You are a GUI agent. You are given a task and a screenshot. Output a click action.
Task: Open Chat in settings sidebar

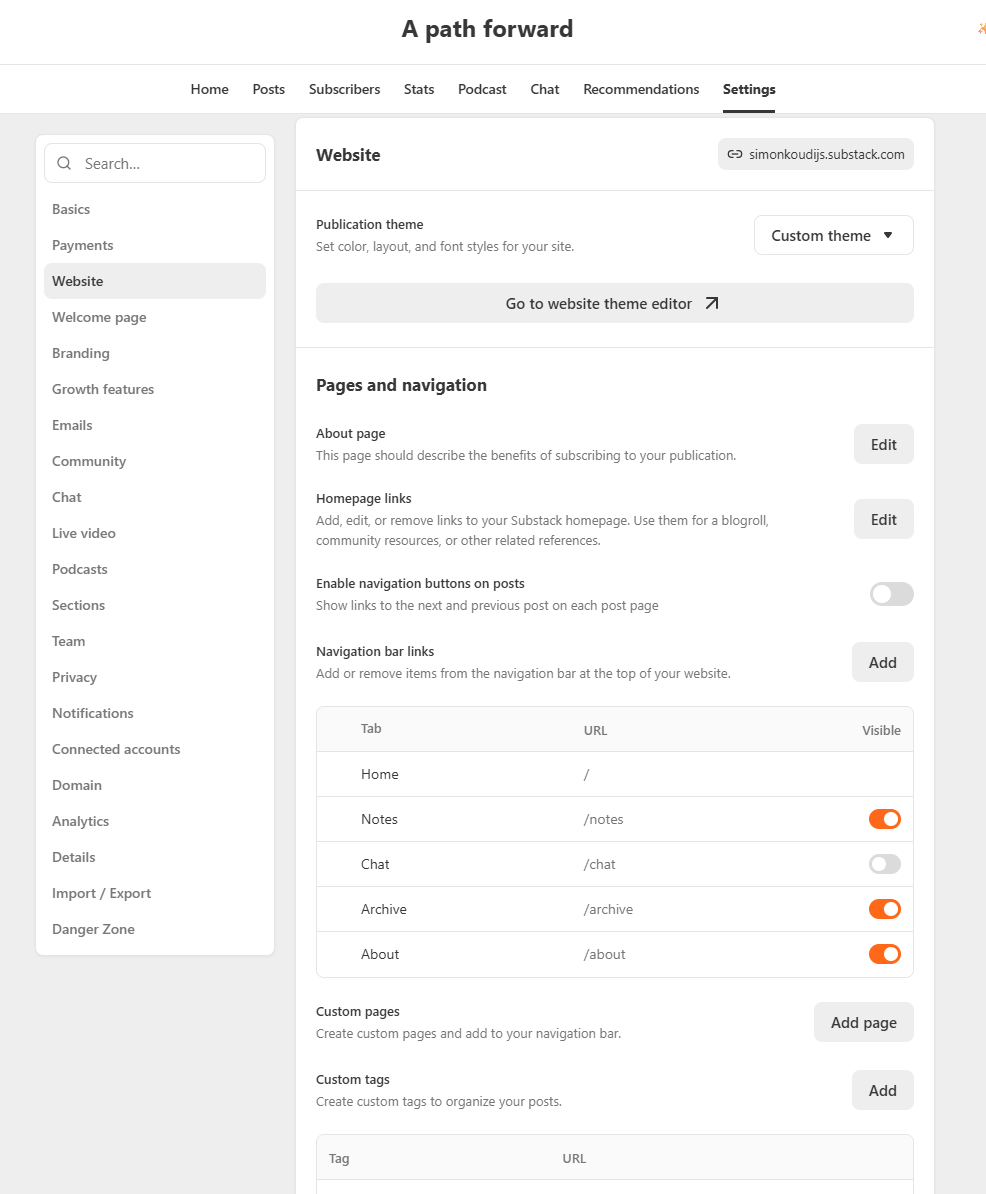coord(155,497)
